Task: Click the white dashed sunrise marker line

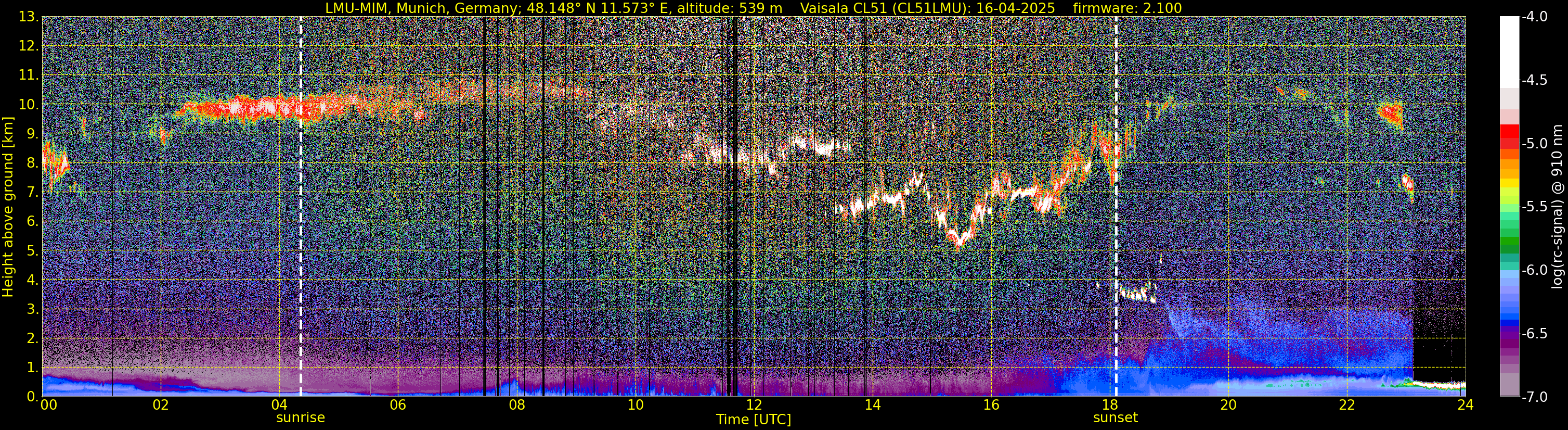Action: [301, 207]
